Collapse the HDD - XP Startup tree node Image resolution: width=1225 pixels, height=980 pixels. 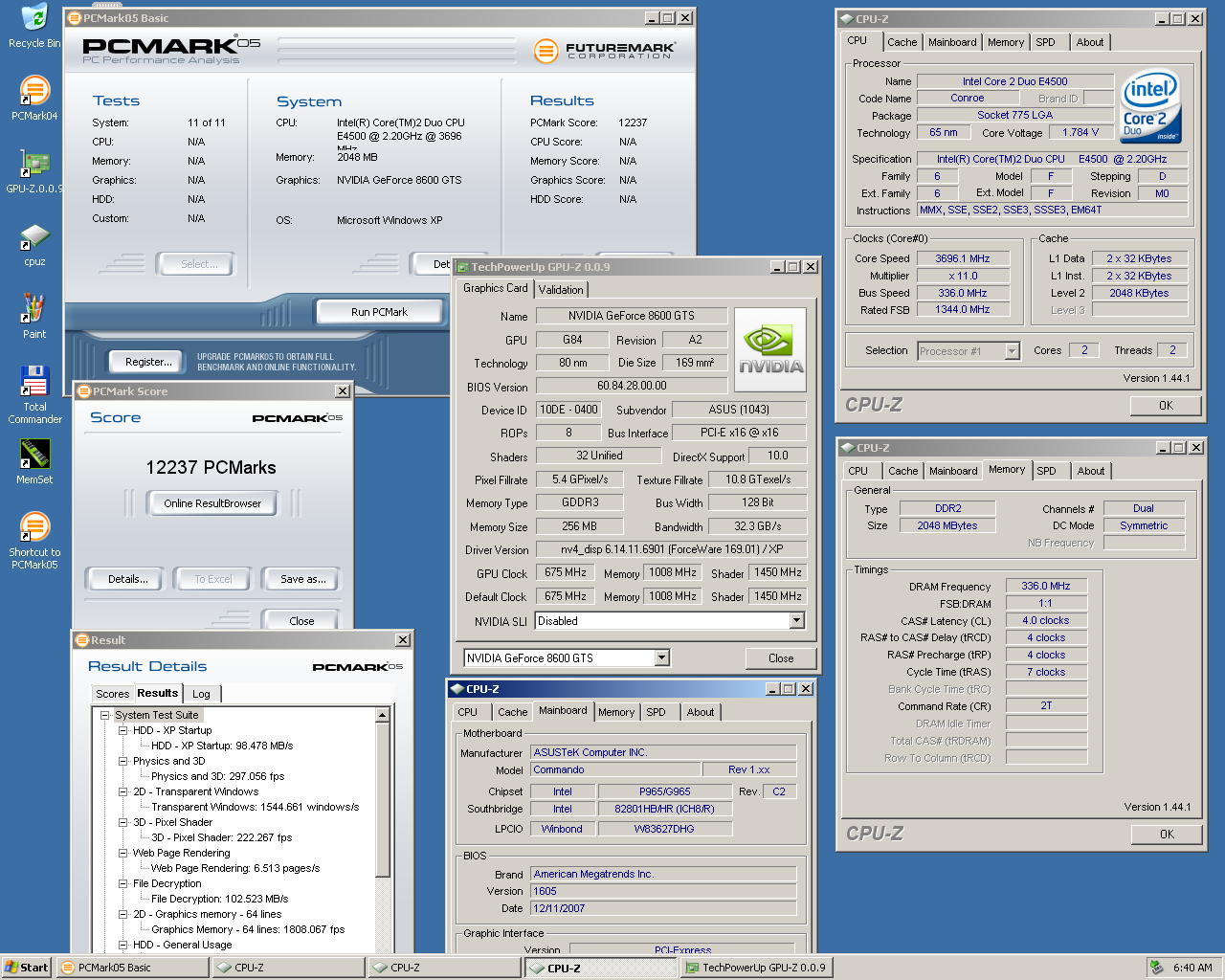pyautogui.click(x=123, y=730)
